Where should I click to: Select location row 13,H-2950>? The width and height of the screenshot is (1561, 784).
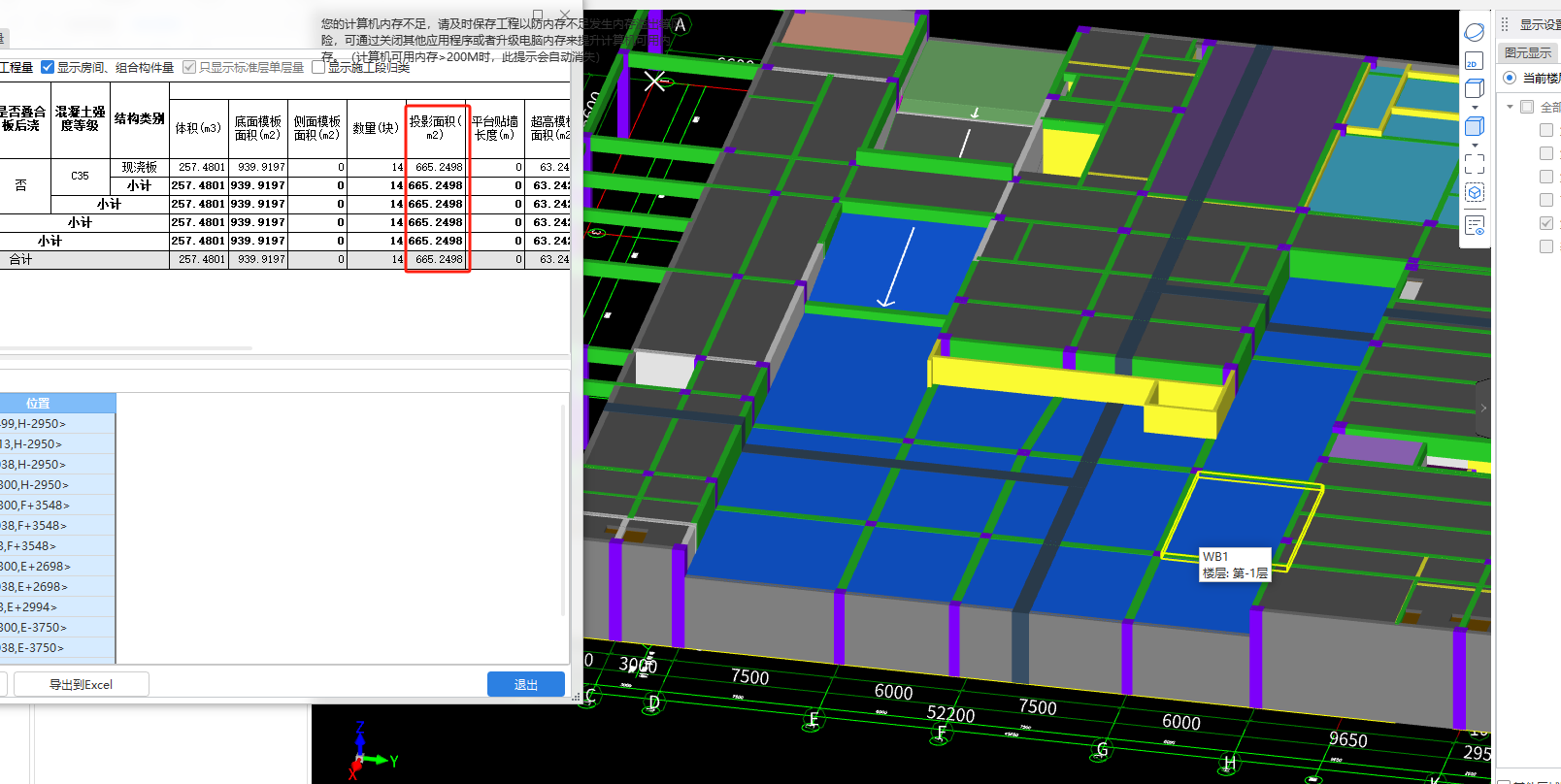pos(57,444)
